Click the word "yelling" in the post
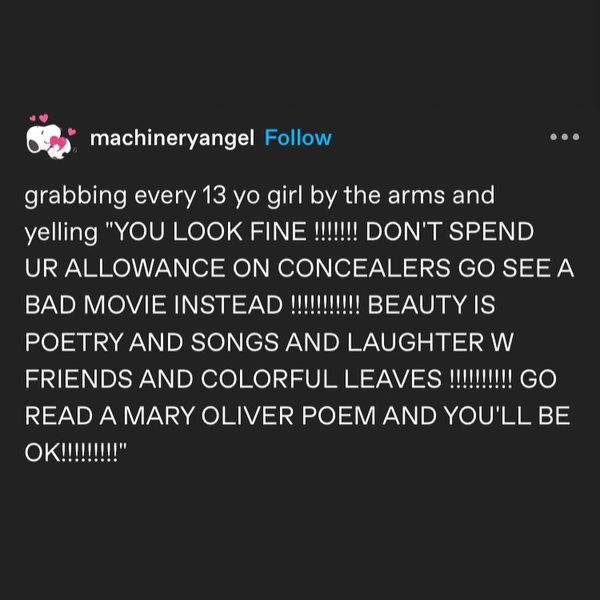This screenshot has height=600, width=600. (61, 233)
